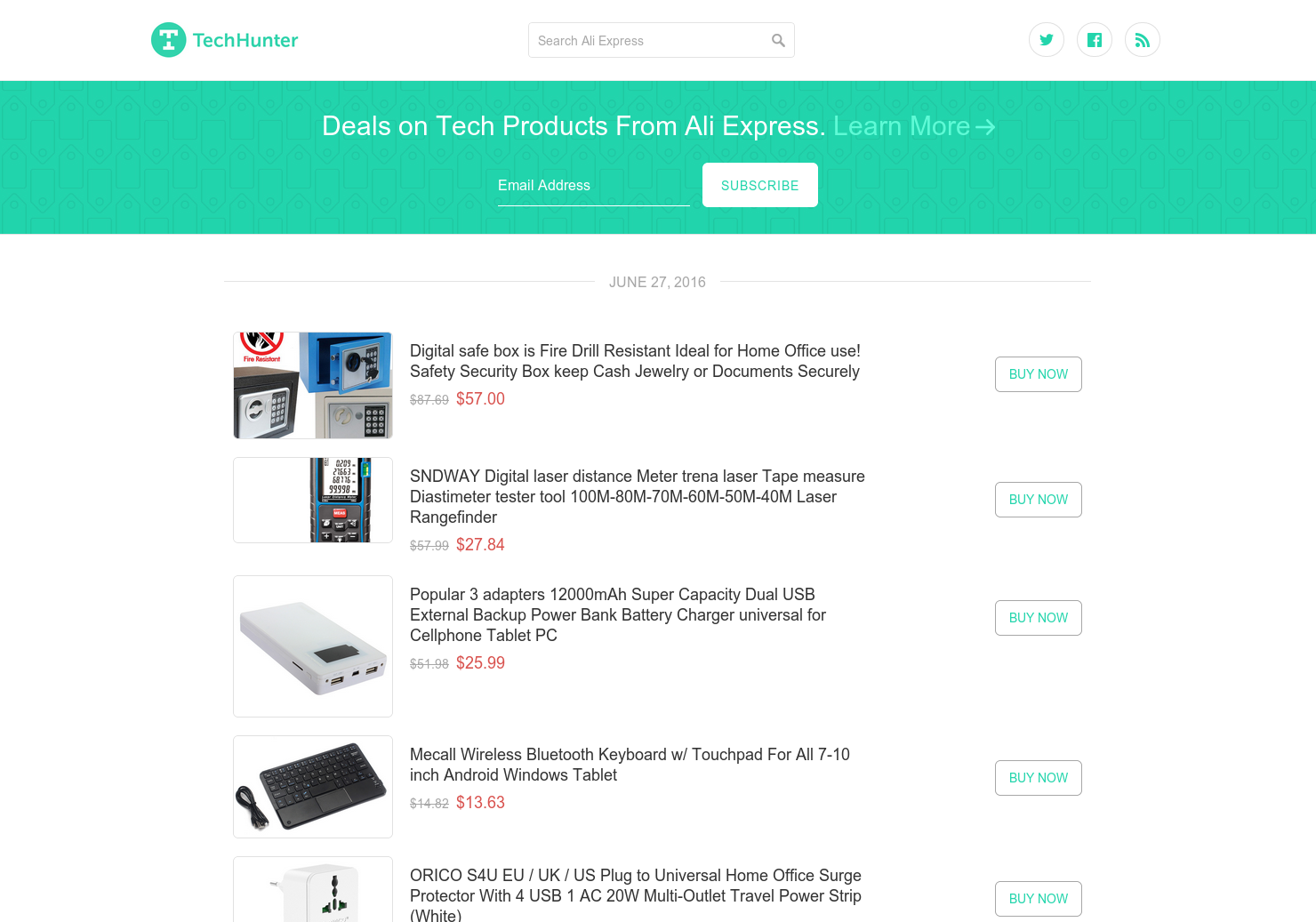Image resolution: width=1316 pixels, height=922 pixels.
Task: Follow the Learn More link
Action: [x=914, y=126]
